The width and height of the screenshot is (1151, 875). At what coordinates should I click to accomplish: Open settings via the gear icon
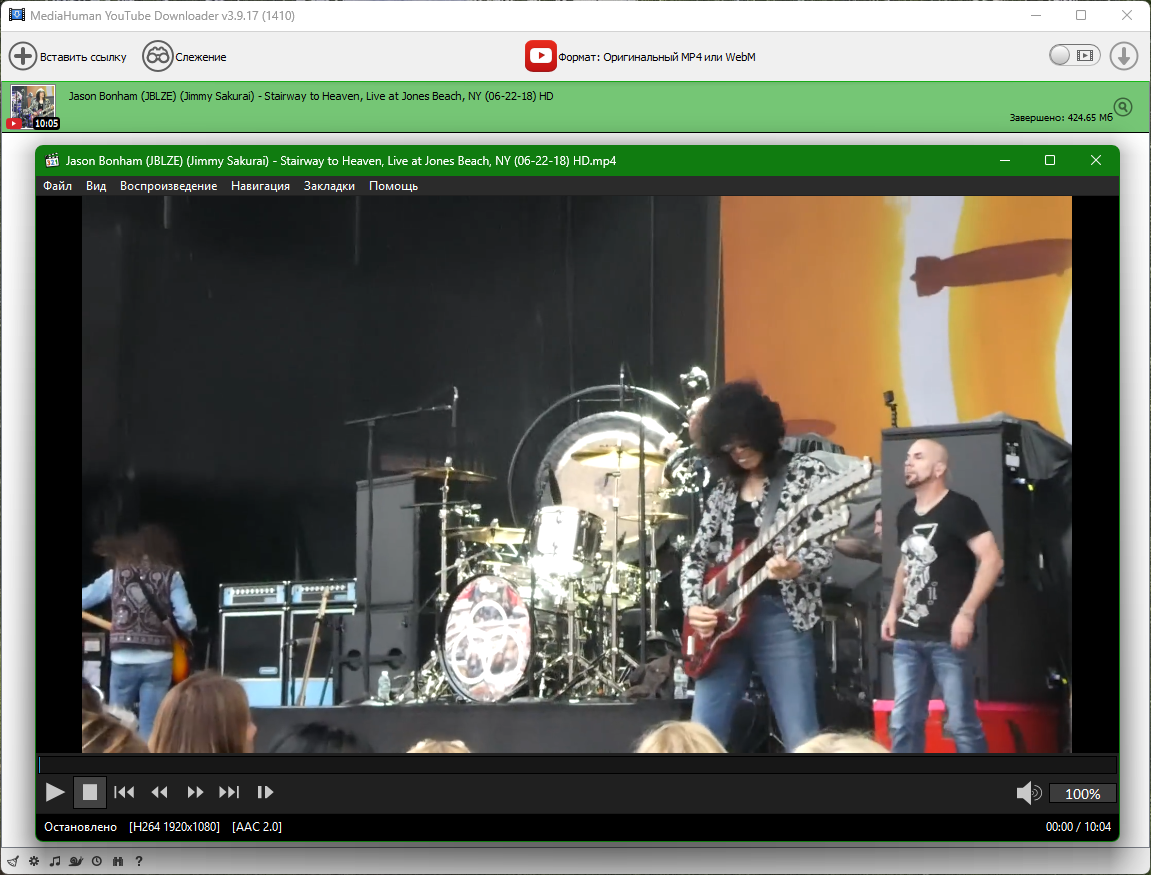click(34, 861)
